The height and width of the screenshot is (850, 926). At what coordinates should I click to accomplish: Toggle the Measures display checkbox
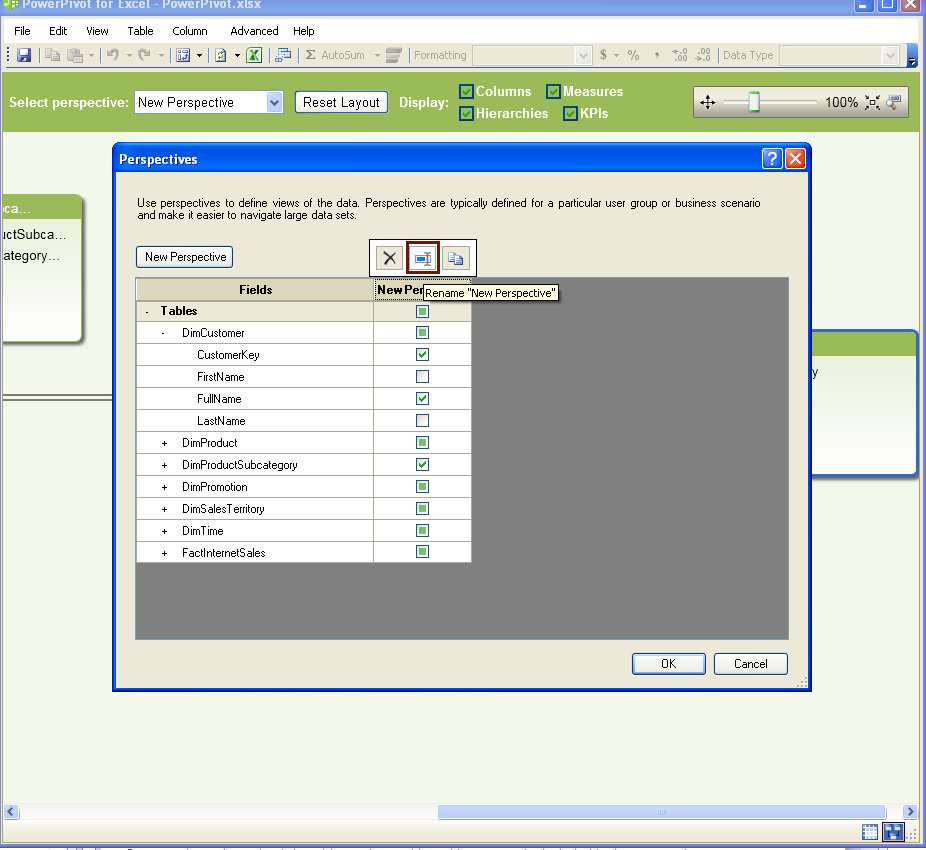[x=553, y=92]
